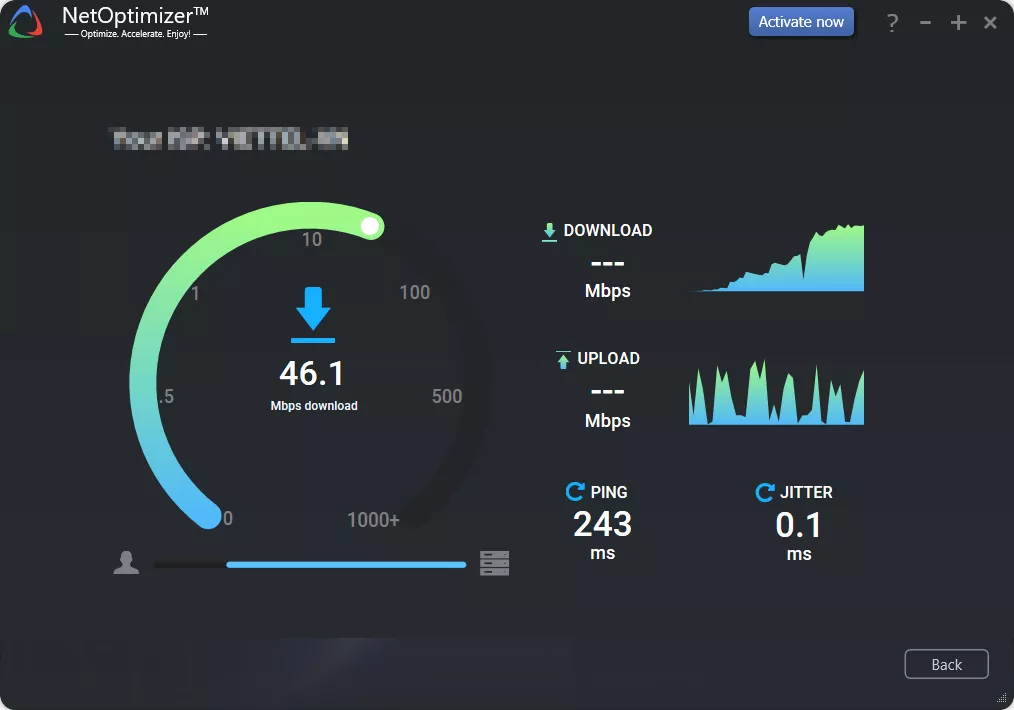Click the NetOptimizer logo icon
Image resolution: width=1014 pixels, height=710 pixels.
25,21
